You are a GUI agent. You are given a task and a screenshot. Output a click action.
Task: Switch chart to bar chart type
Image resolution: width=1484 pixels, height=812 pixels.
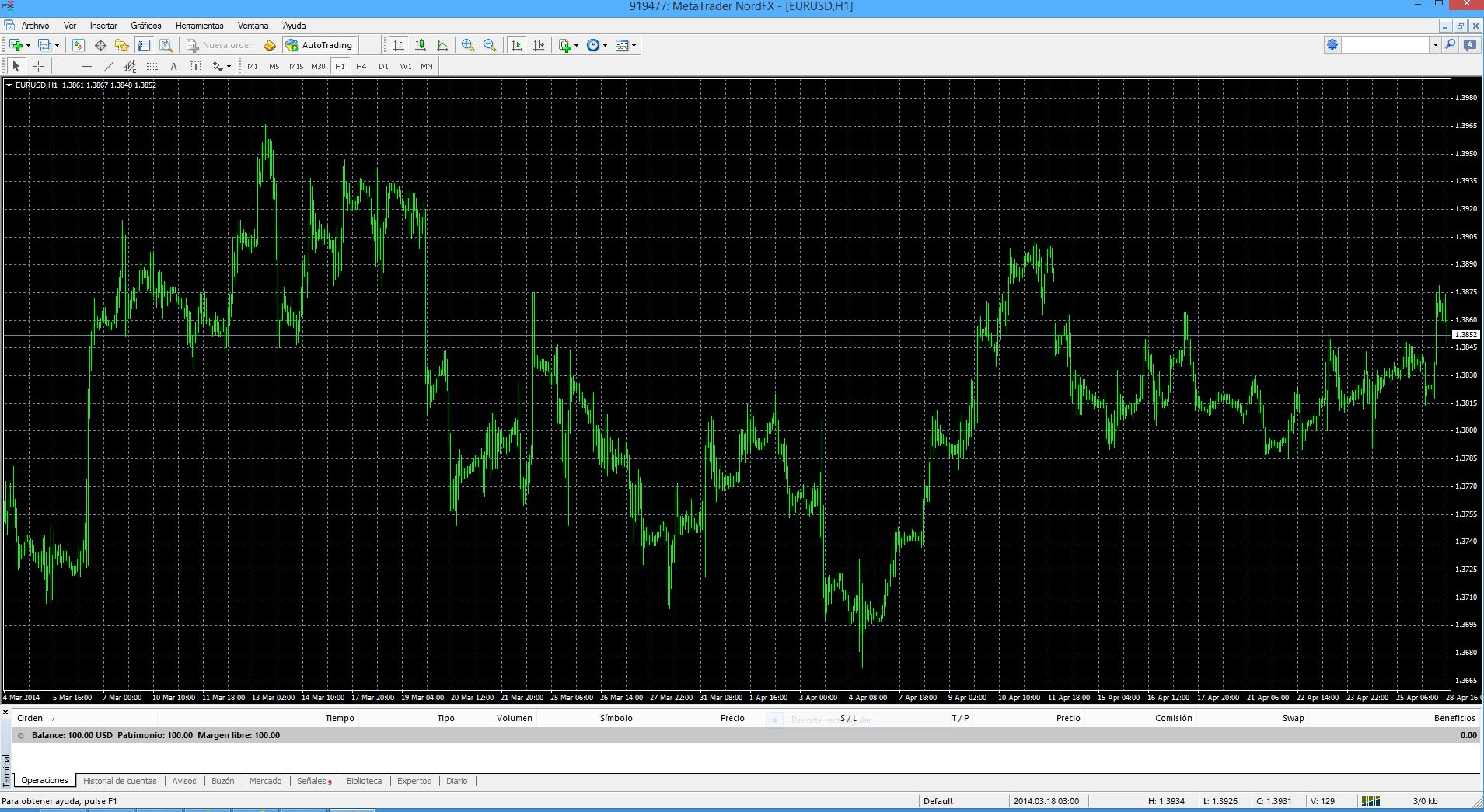pos(399,45)
